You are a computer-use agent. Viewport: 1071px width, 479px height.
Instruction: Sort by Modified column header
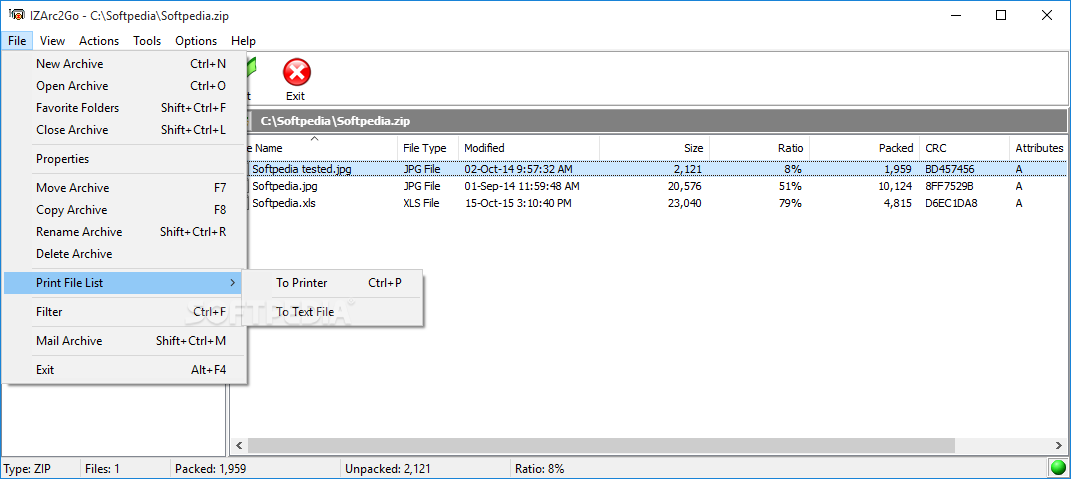coord(529,148)
